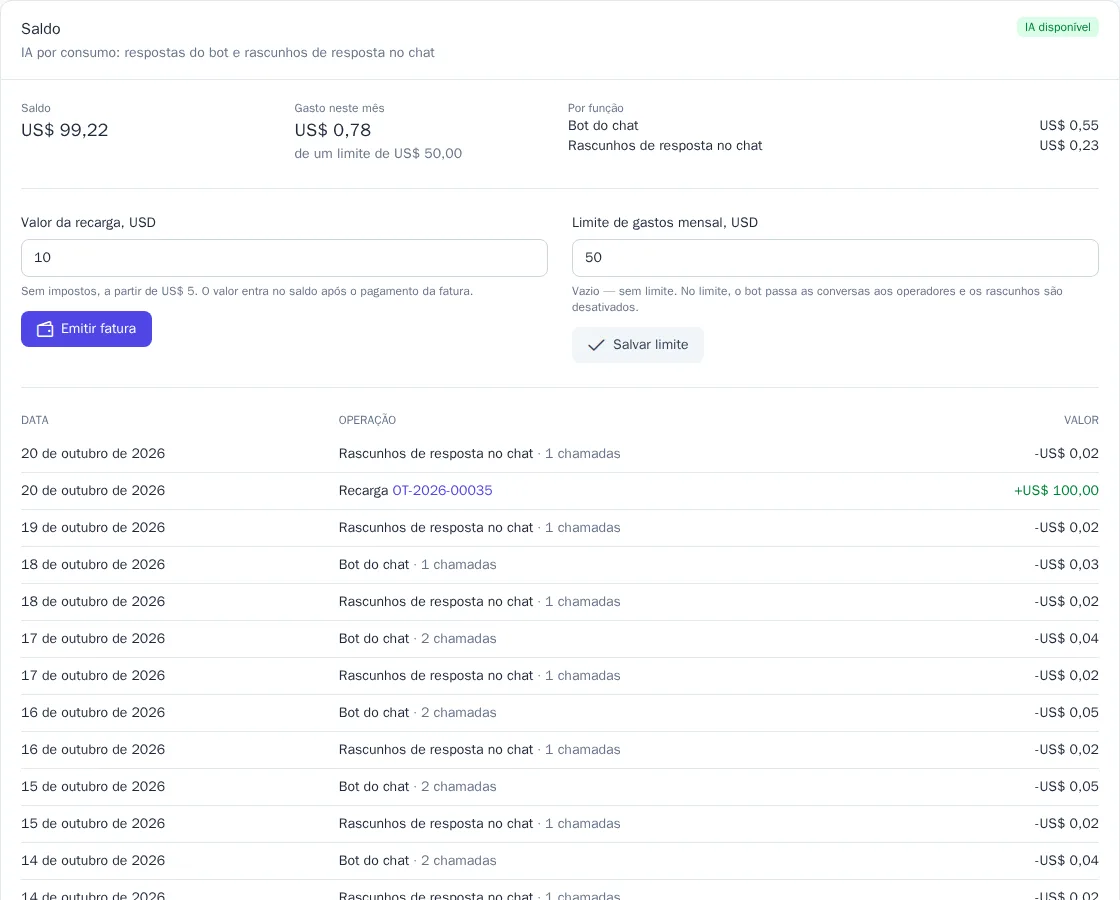Viewport: 1120px width, 900px height.
Task: Click the VALOR column header
Action: tap(1081, 420)
